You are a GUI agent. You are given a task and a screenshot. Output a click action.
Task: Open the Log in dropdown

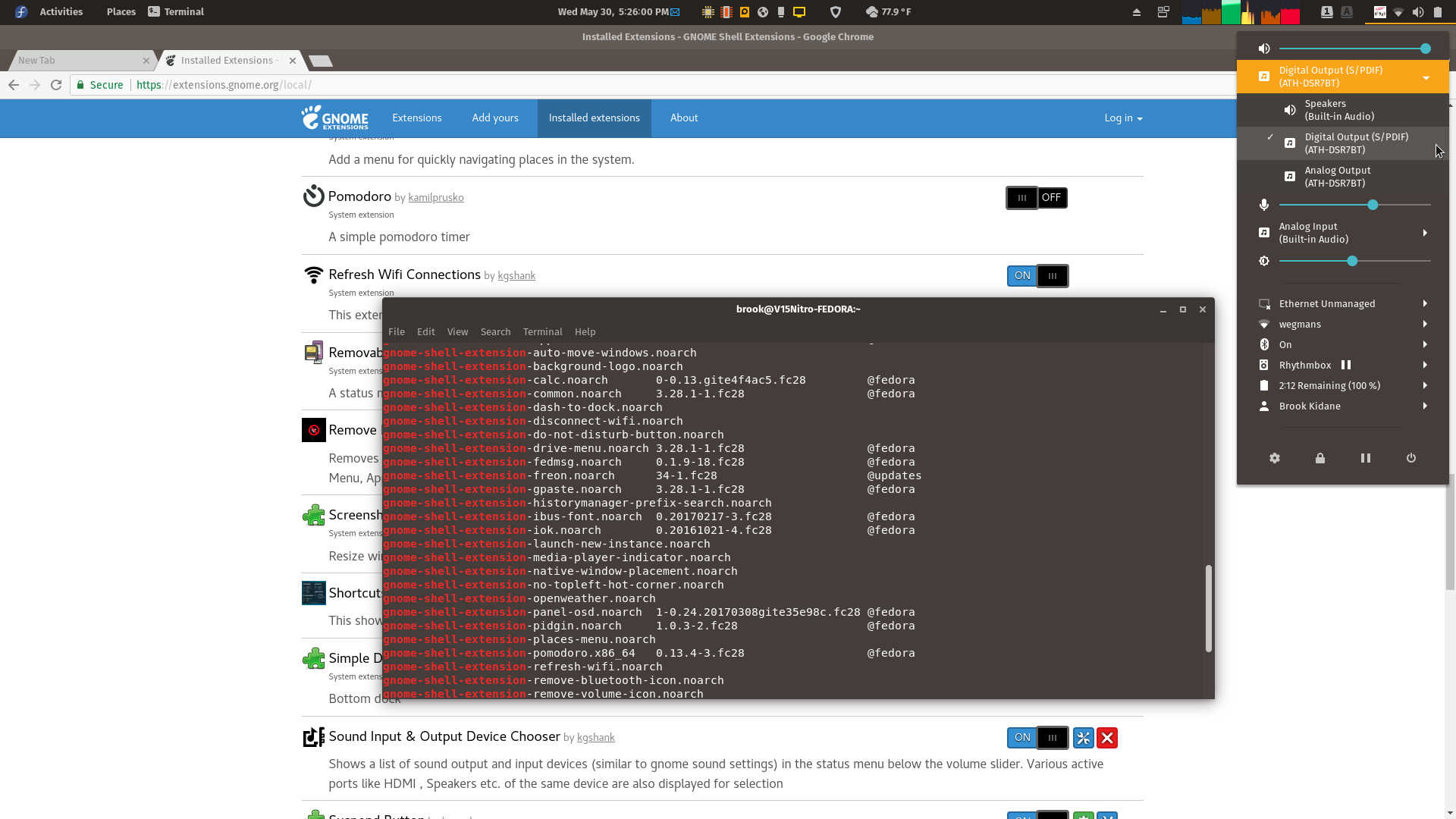(x=1123, y=118)
